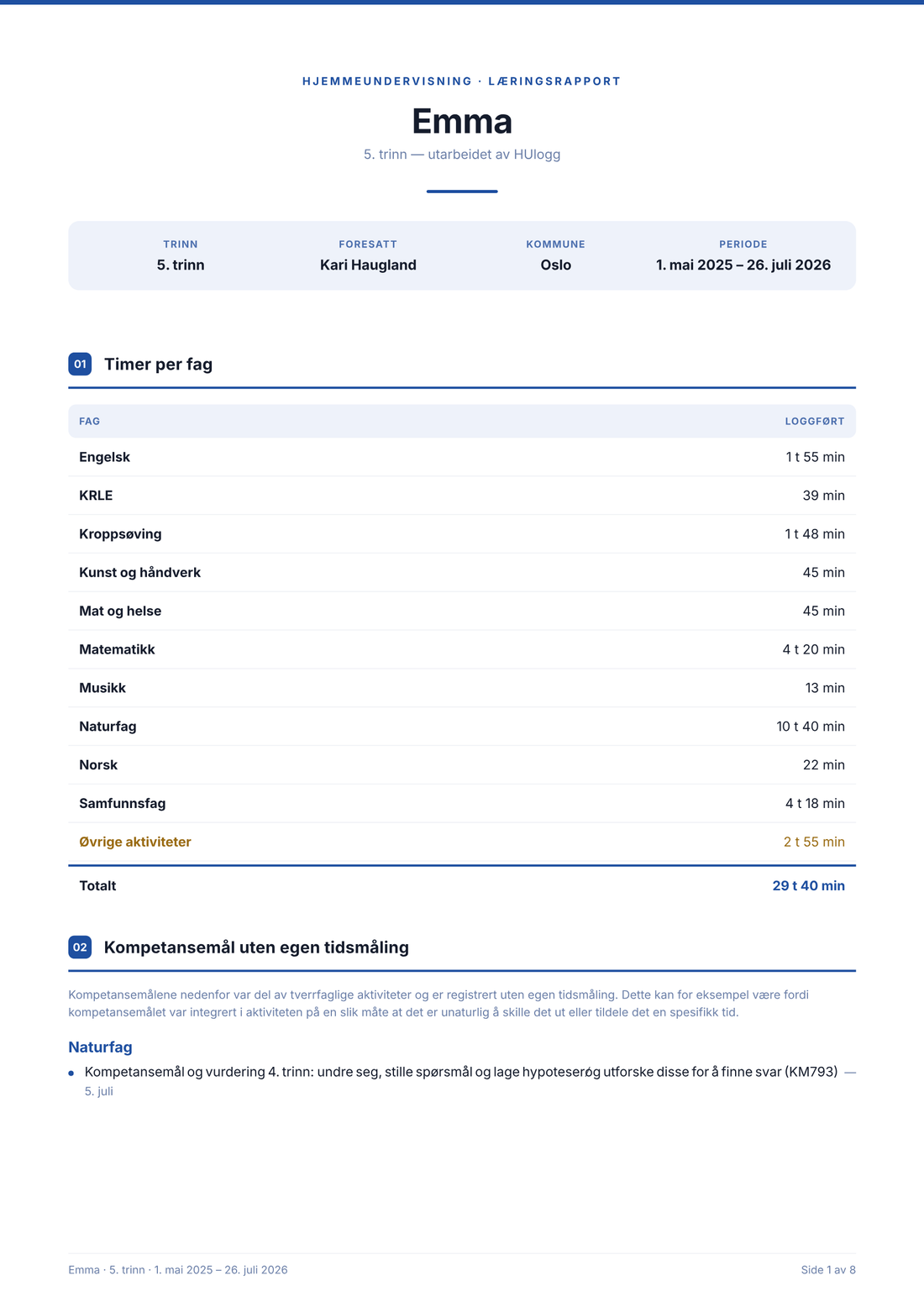This screenshot has height=1307, width=924.
Task: Click the Kroppsøving row label
Action: [120, 534]
